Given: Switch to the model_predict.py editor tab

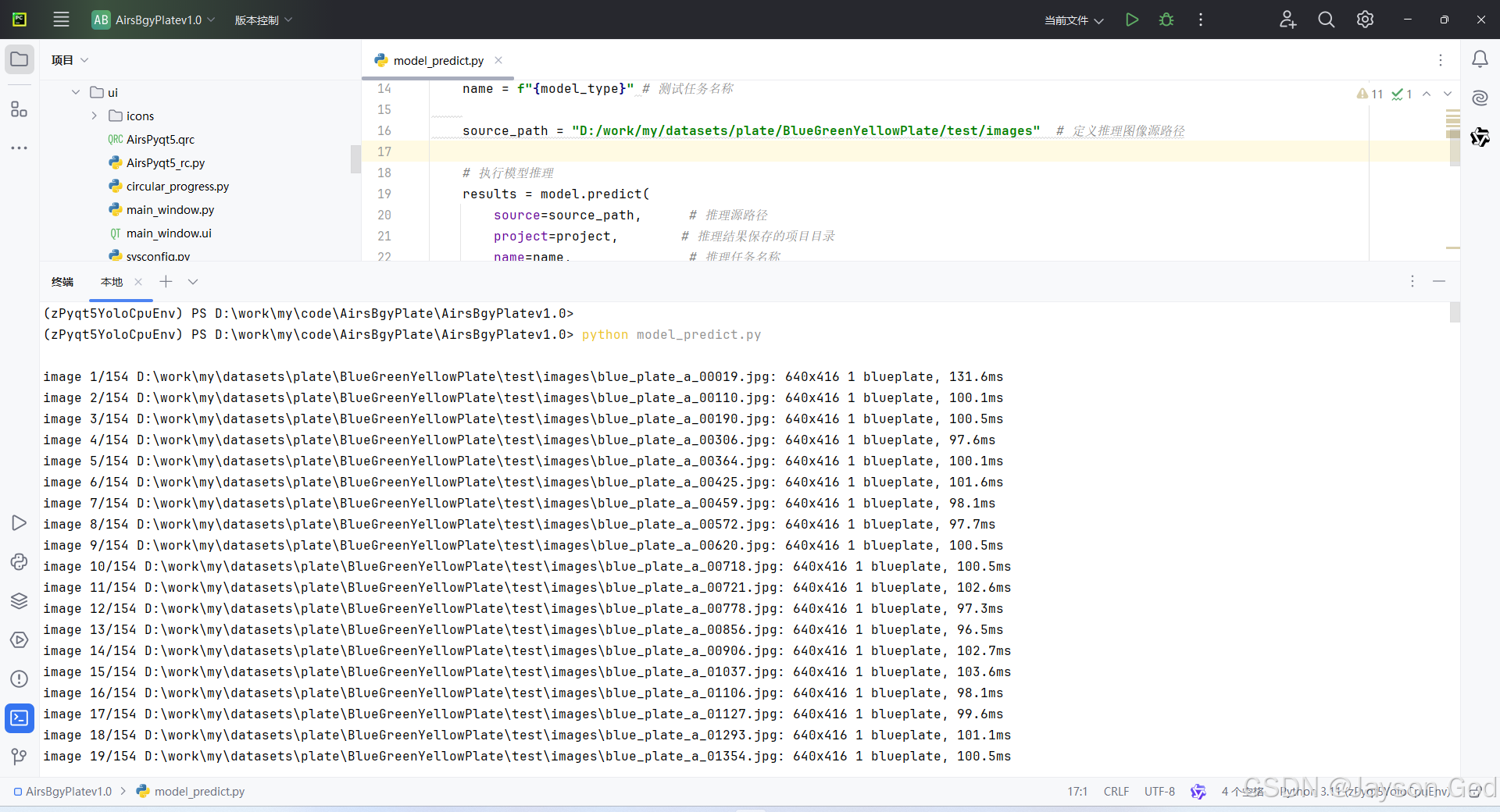Looking at the screenshot, I should coord(437,60).
